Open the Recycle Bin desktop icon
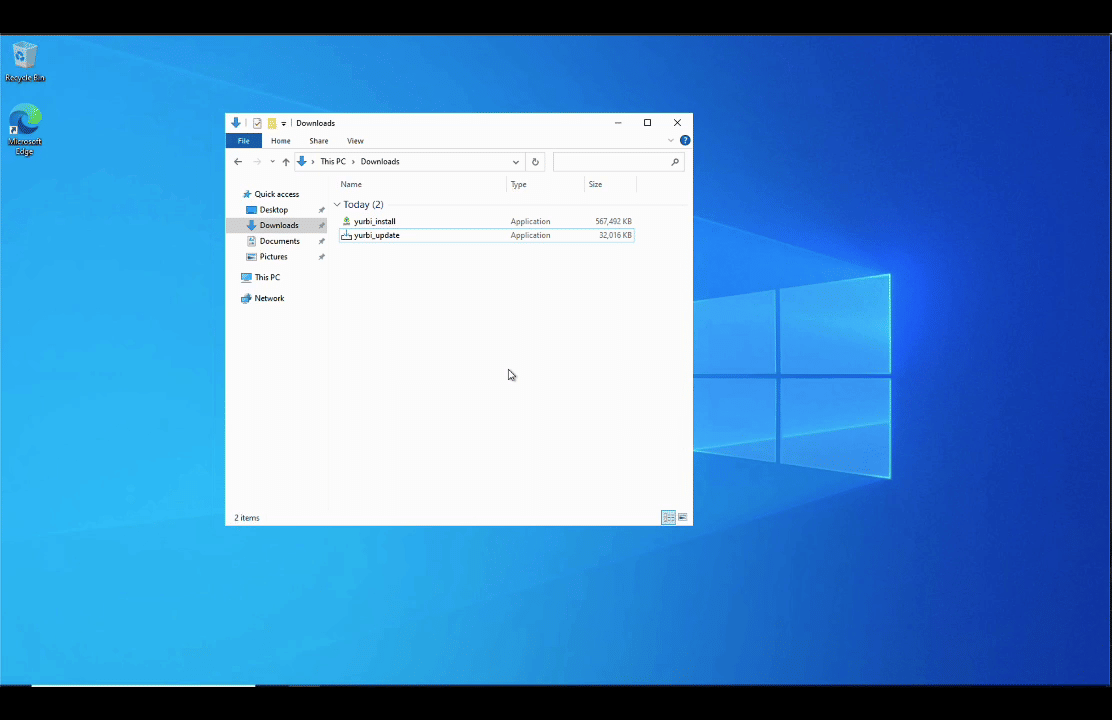The image size is (1112, 720). coord(24,58)
